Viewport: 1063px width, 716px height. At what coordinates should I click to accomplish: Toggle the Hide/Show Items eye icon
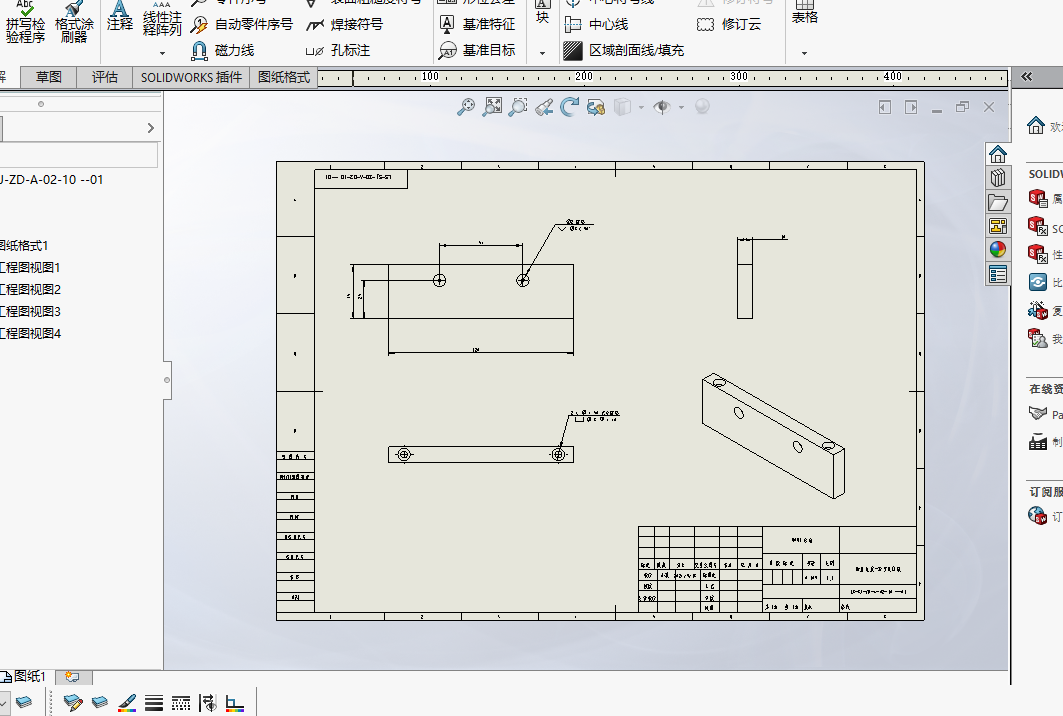tap(662, 107)
